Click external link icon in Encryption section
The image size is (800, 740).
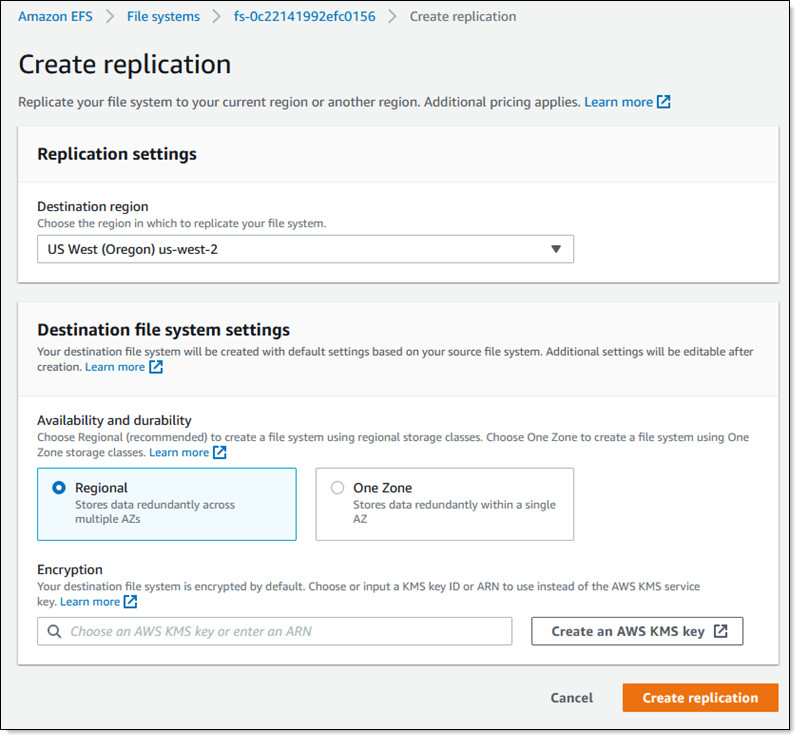pyautogui.click(x=131, y=602)
